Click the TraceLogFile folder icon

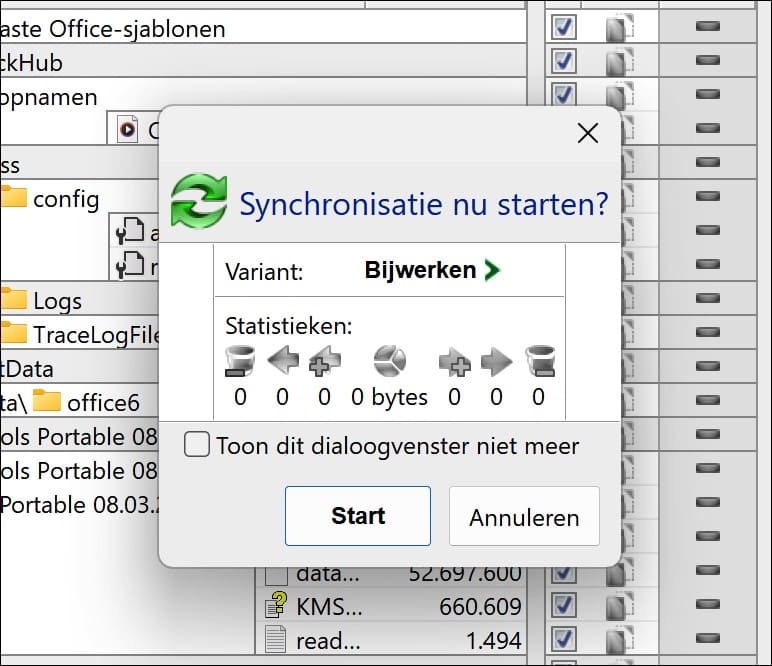point(13,332)
